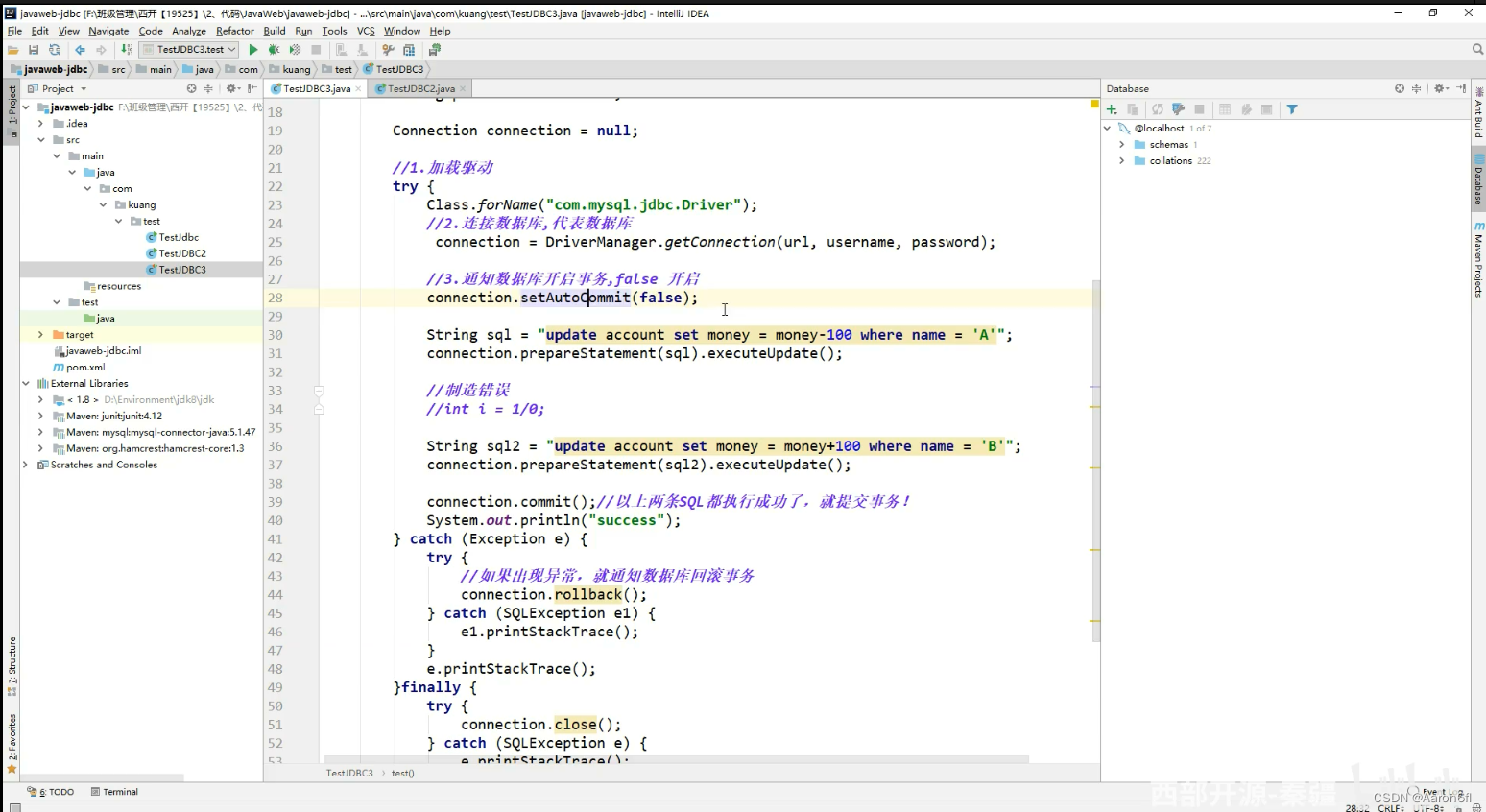Viewport: 1486px width, 812px height.
Task: Open Database panel gear settings
Action: pyautogui.click(x=1440, y=88)
